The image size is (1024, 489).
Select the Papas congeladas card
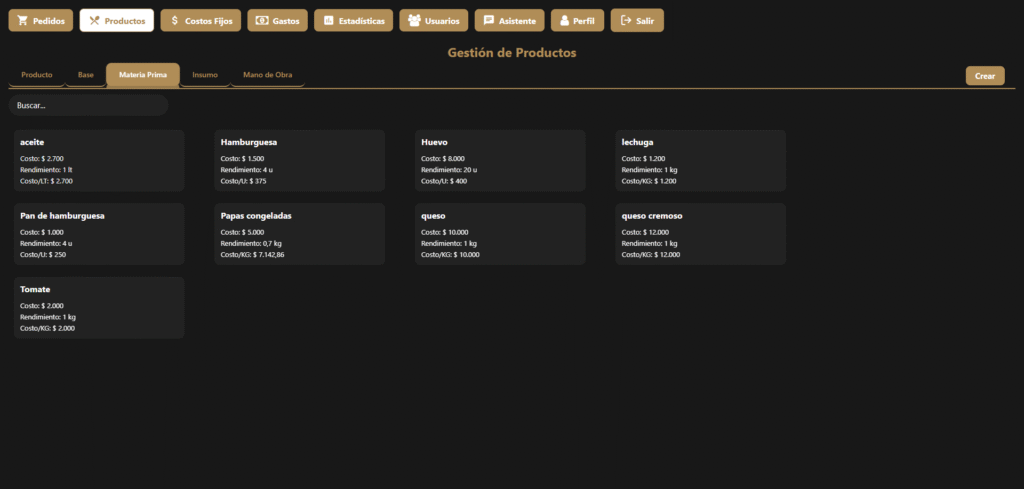(300, 234)
